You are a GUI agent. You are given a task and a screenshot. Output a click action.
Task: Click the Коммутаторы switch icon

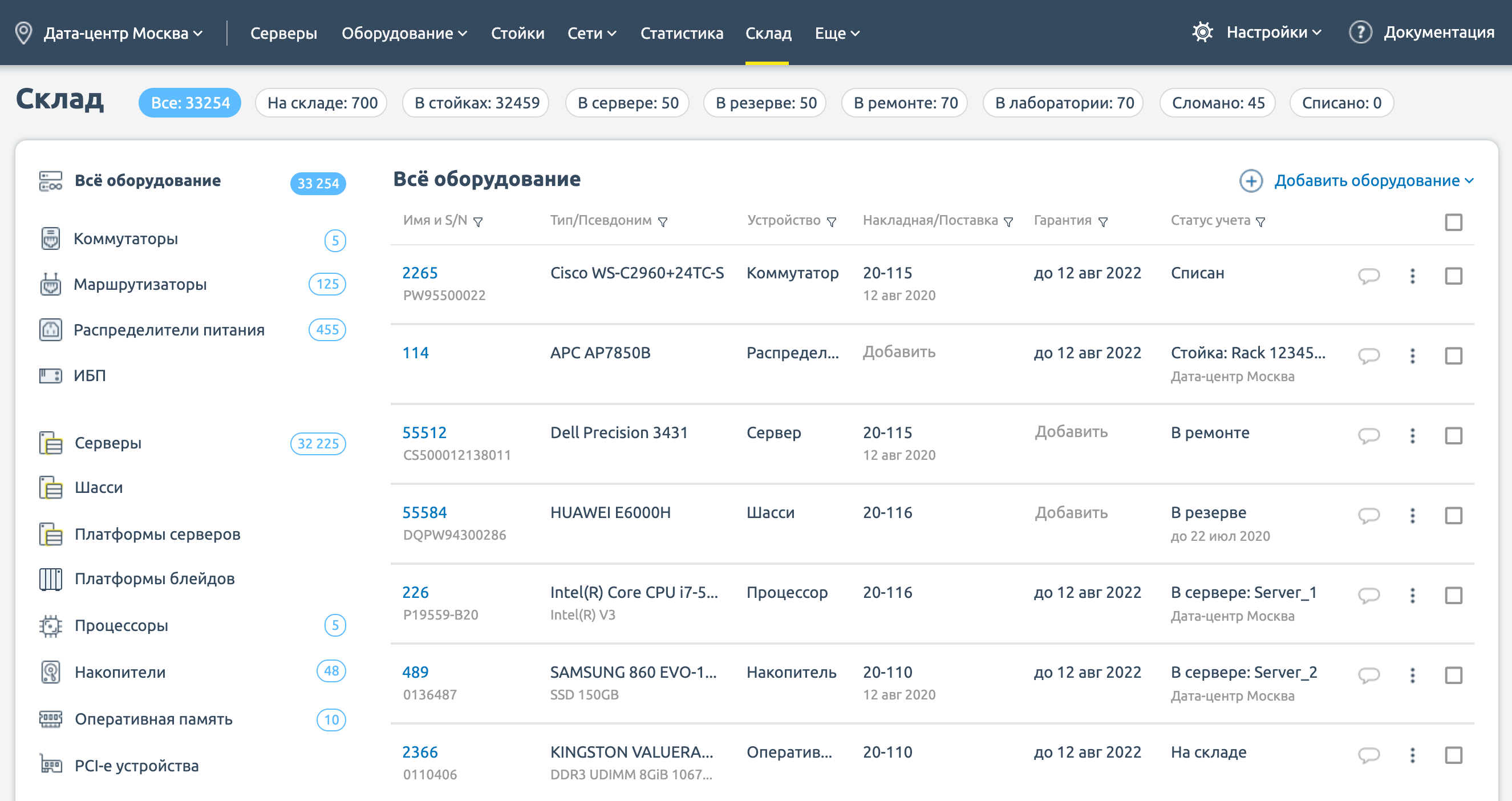click(51, 238)
